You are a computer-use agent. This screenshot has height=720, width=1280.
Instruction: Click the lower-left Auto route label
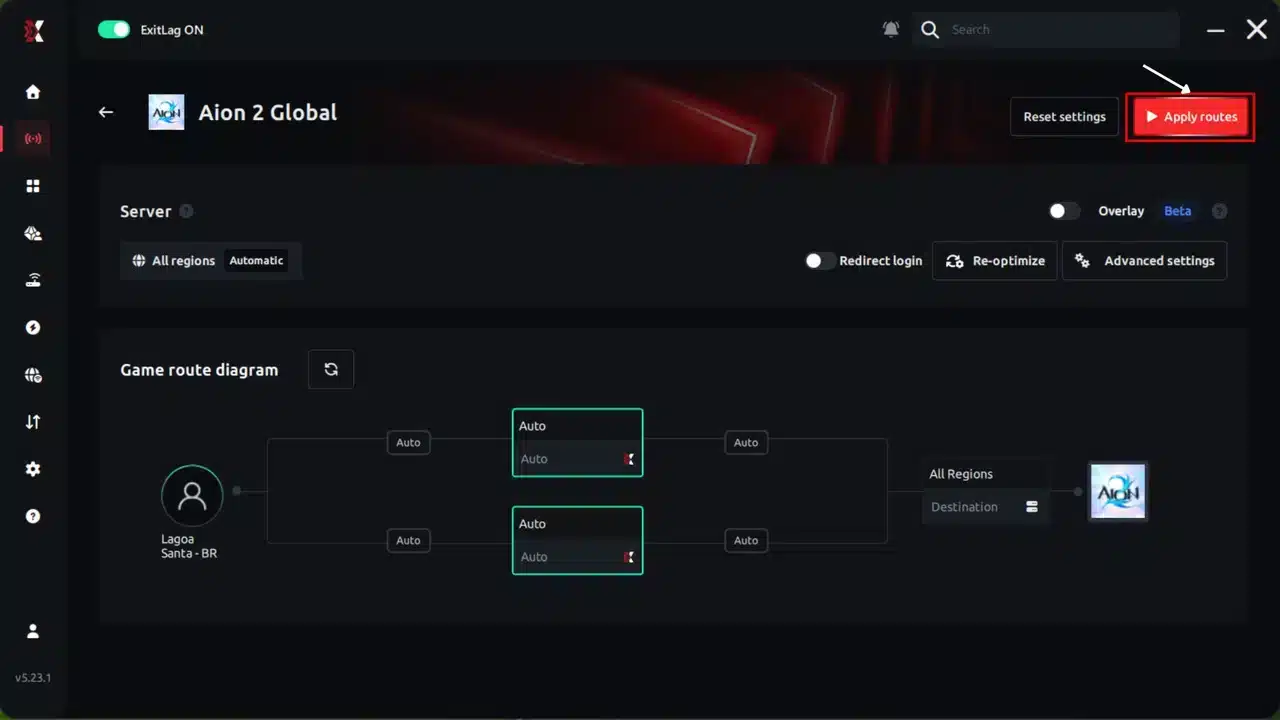(x=408, y=540)
